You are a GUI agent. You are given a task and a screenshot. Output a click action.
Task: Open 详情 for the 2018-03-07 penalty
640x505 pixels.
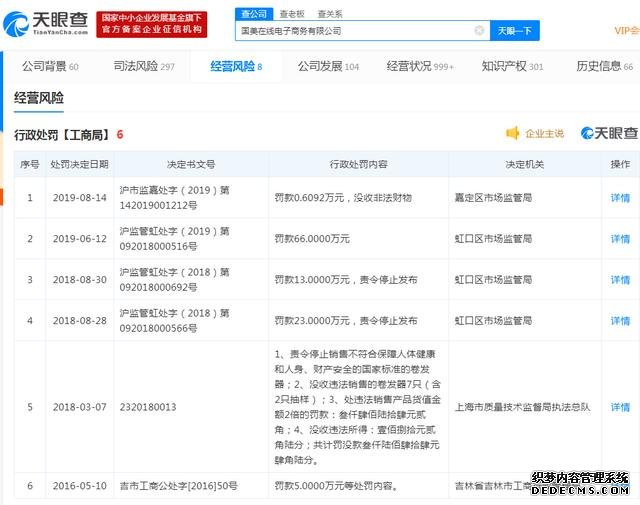coord(620,407)
